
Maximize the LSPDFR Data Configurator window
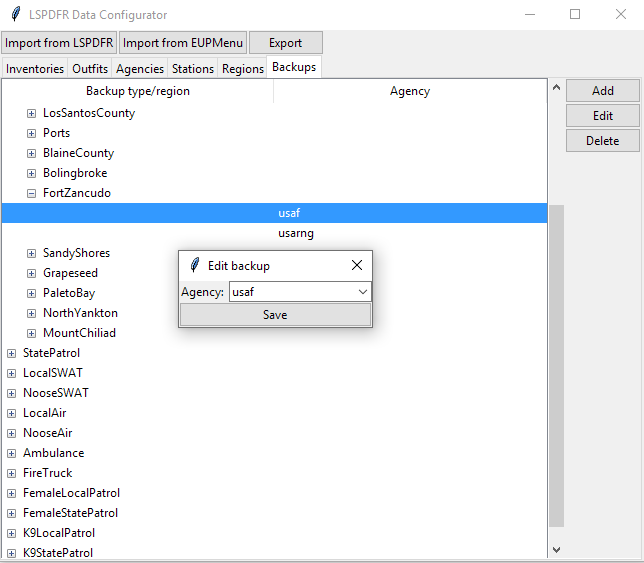pos(575,14)
